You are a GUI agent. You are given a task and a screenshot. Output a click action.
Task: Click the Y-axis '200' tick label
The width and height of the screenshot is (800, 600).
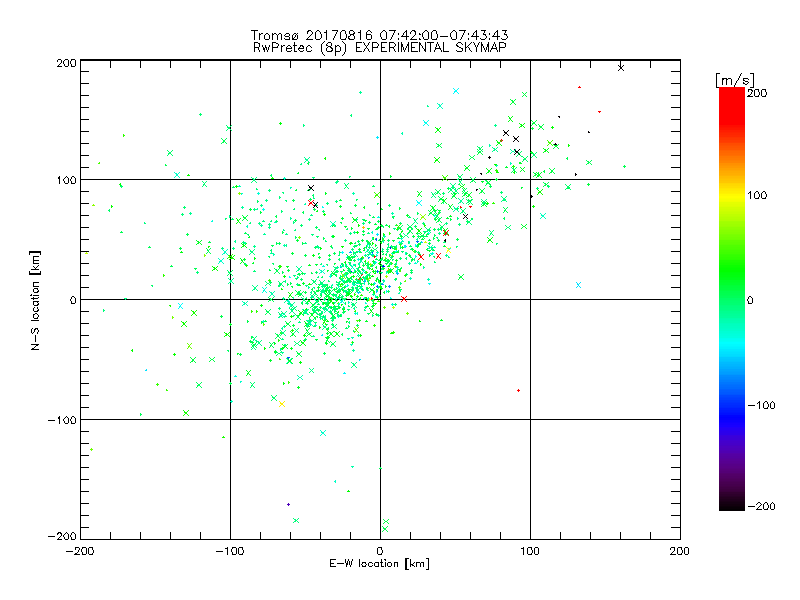point(66,63)
